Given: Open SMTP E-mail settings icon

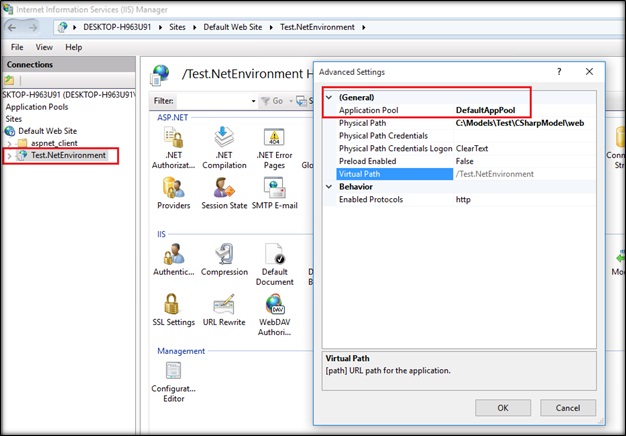Looking at the screenshot, I should [273, 188].
